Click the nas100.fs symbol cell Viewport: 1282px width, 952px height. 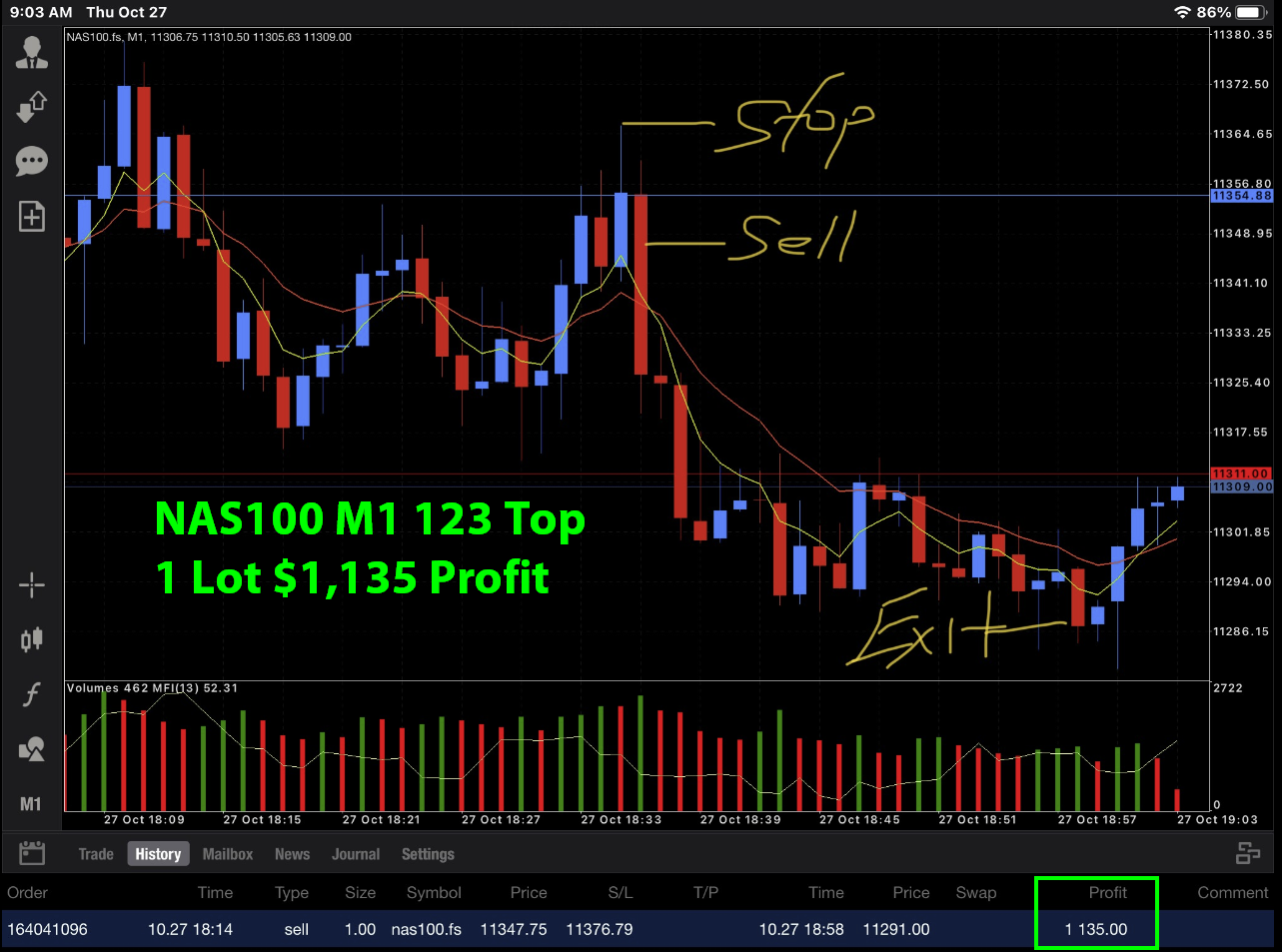(x=427, y=930)
